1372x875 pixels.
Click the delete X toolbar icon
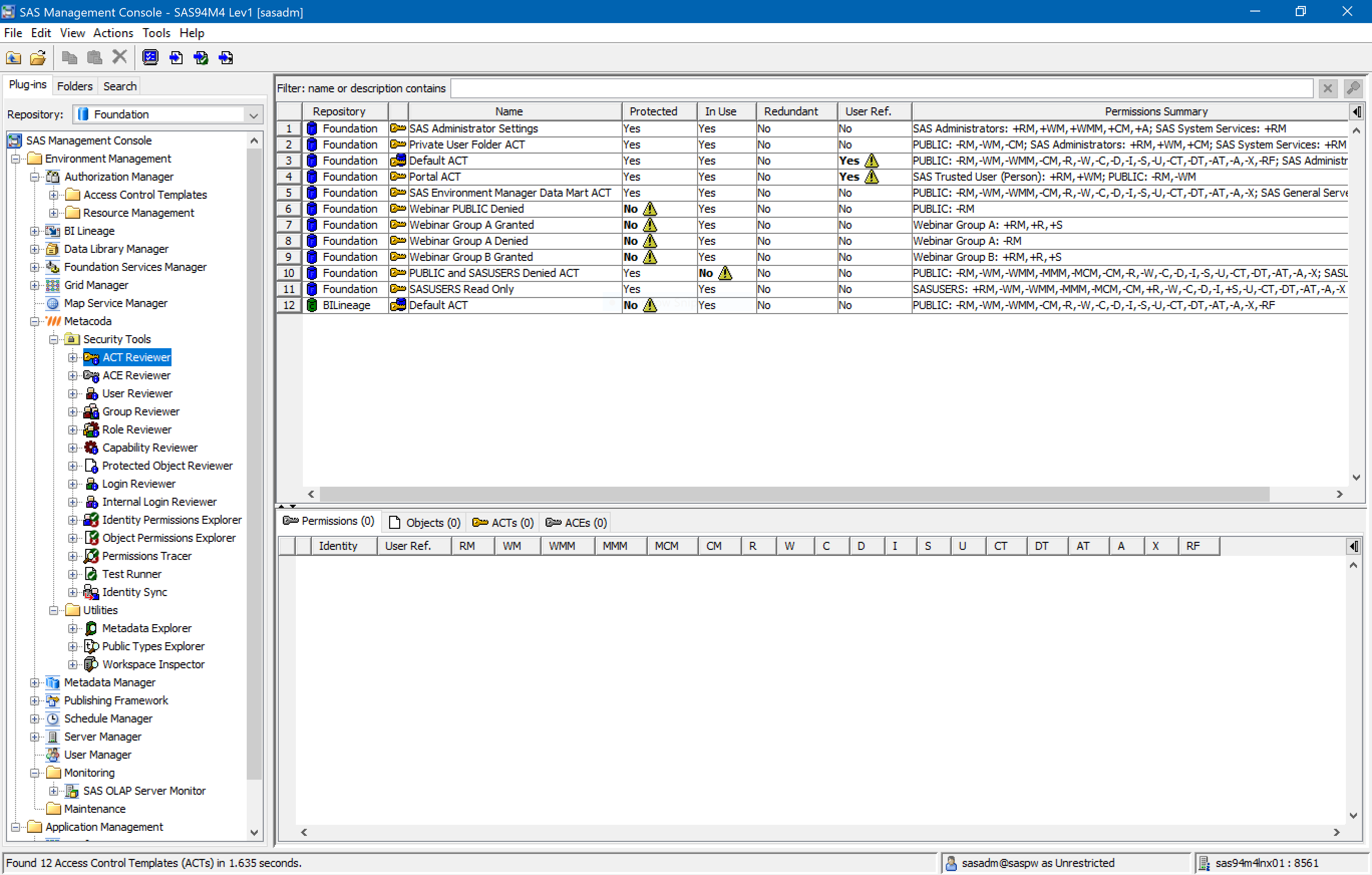[119, 57]
